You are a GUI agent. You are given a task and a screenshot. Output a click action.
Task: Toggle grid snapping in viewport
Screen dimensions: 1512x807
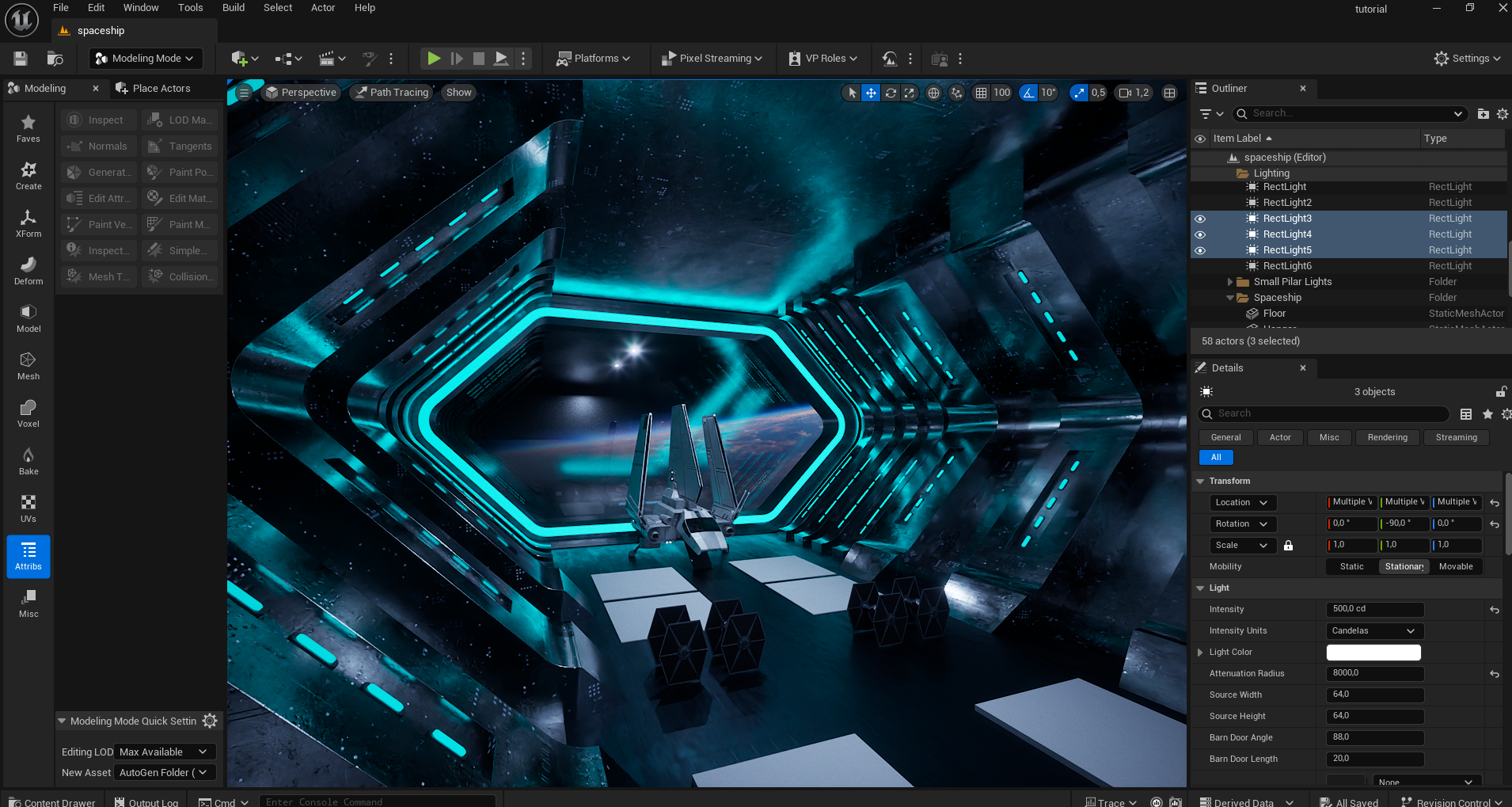click(981, 93)
